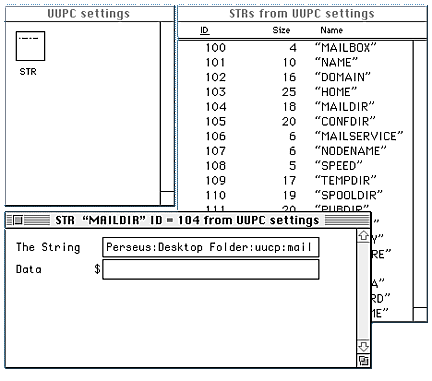Click the close box of the MAILDIR window
This screenshot has width=432, height=381.
(18, 220)
